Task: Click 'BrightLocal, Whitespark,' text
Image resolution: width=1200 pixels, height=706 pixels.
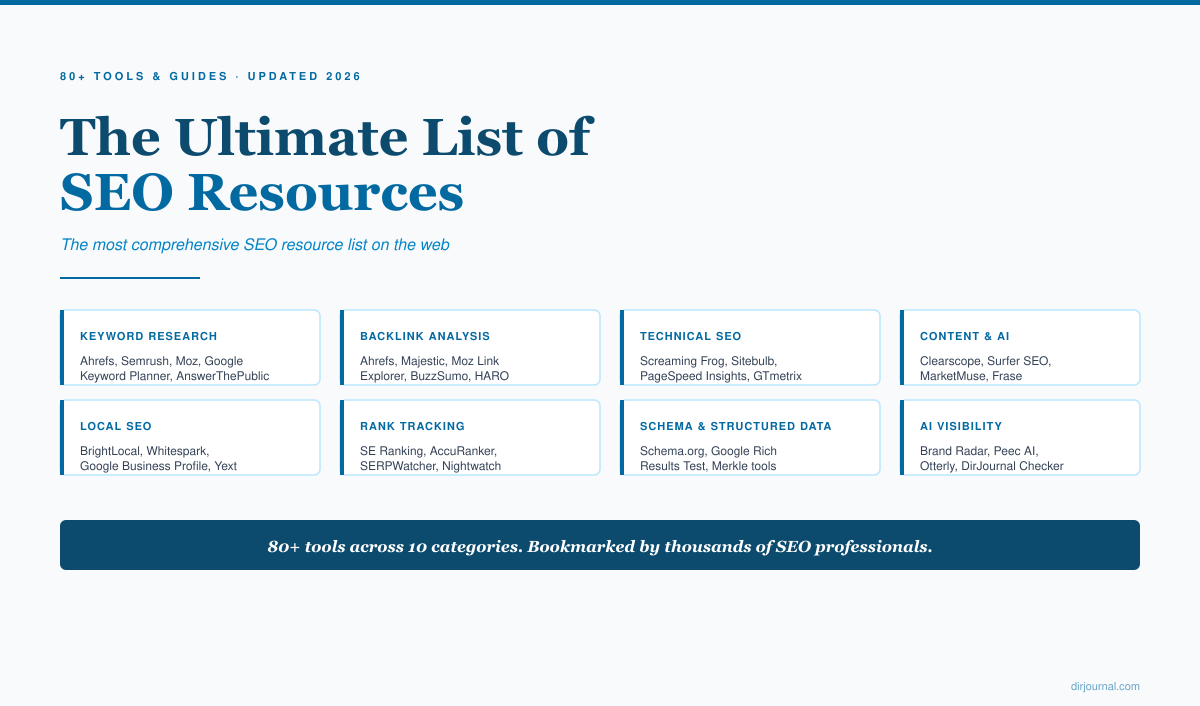Action: click(144, 451)
